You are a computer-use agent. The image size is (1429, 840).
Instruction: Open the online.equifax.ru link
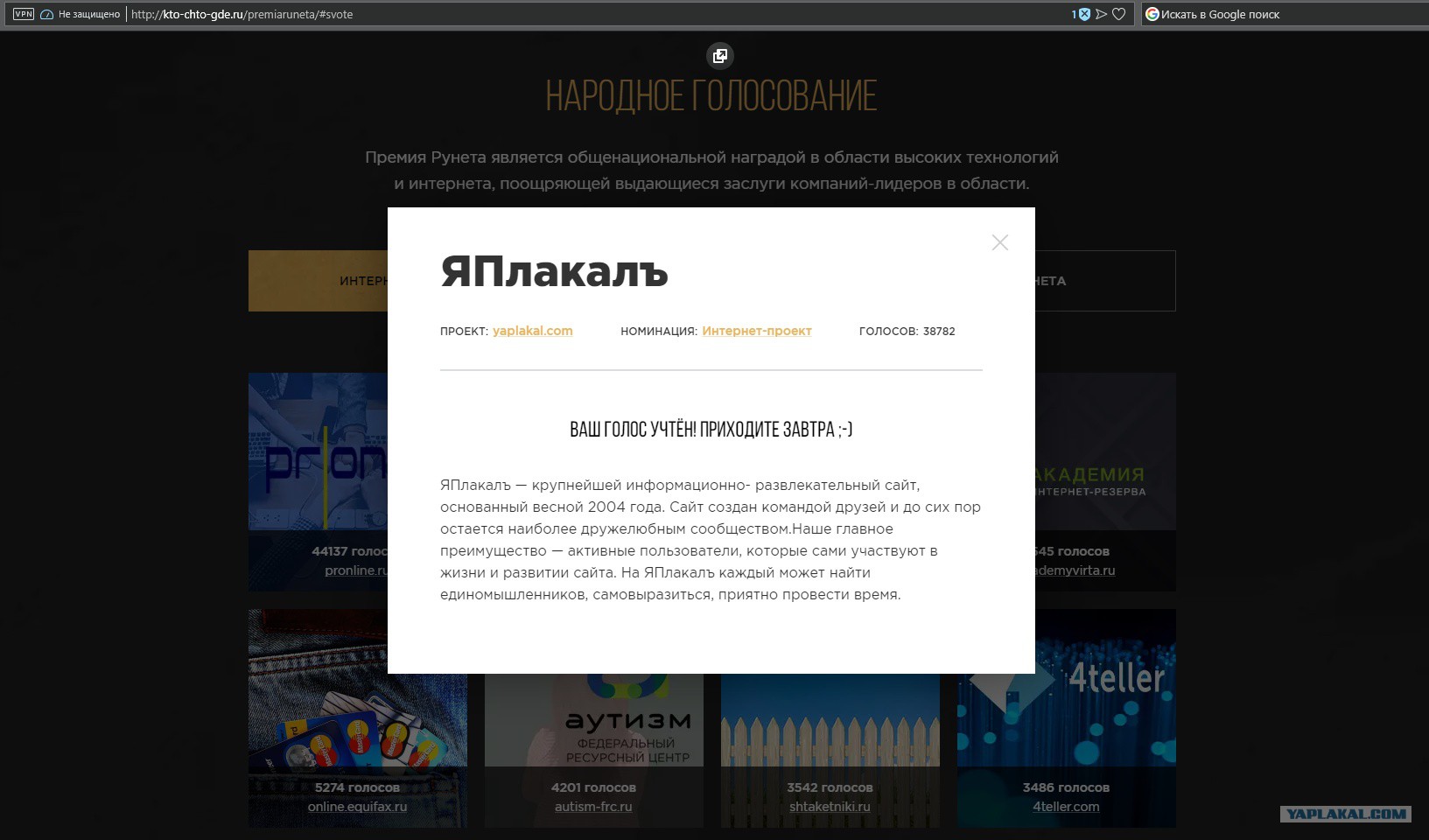point(357,807)
